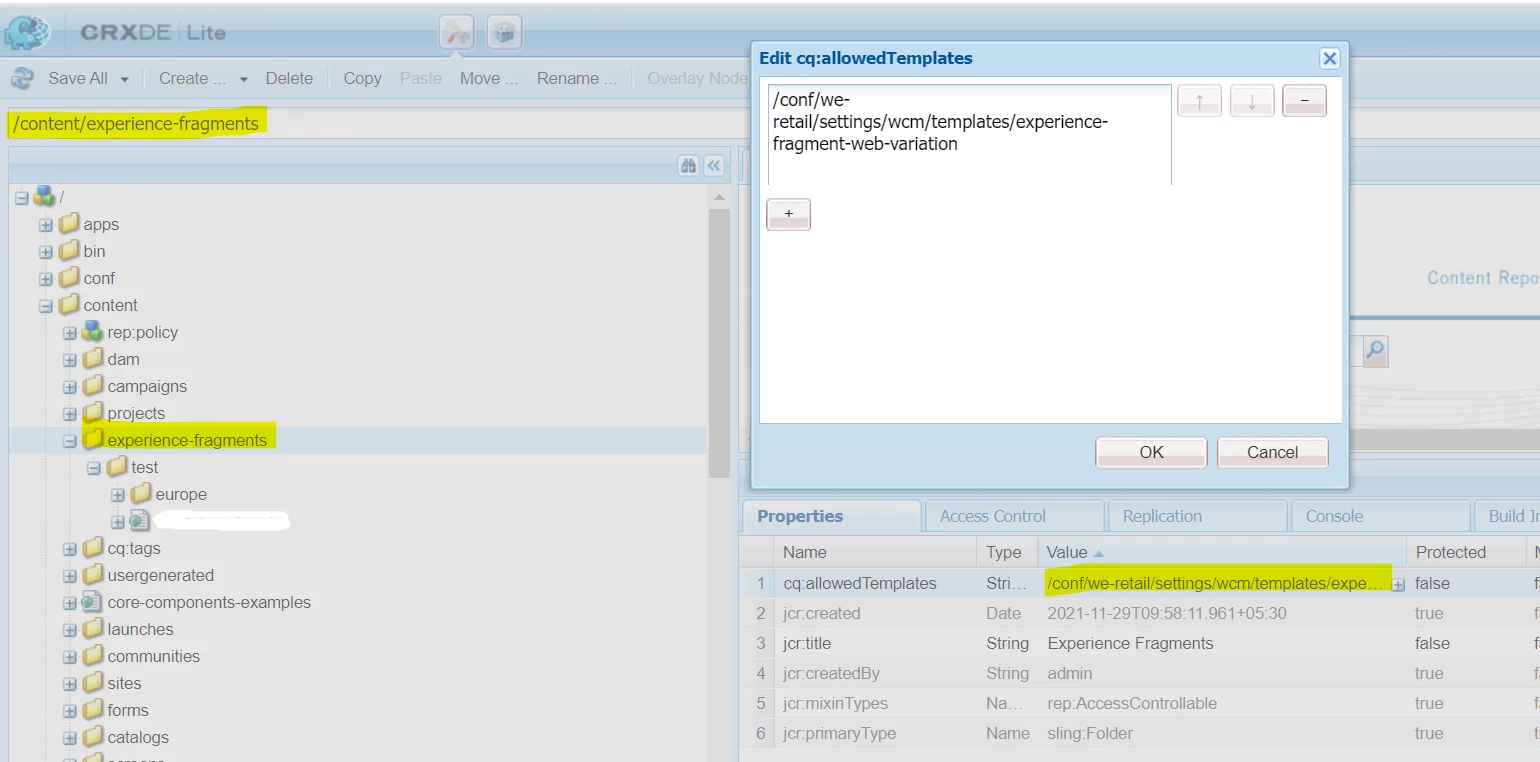Click Move in the toolbar
The width and height of the screenshot is (1540, 762).
coord(489,78)
